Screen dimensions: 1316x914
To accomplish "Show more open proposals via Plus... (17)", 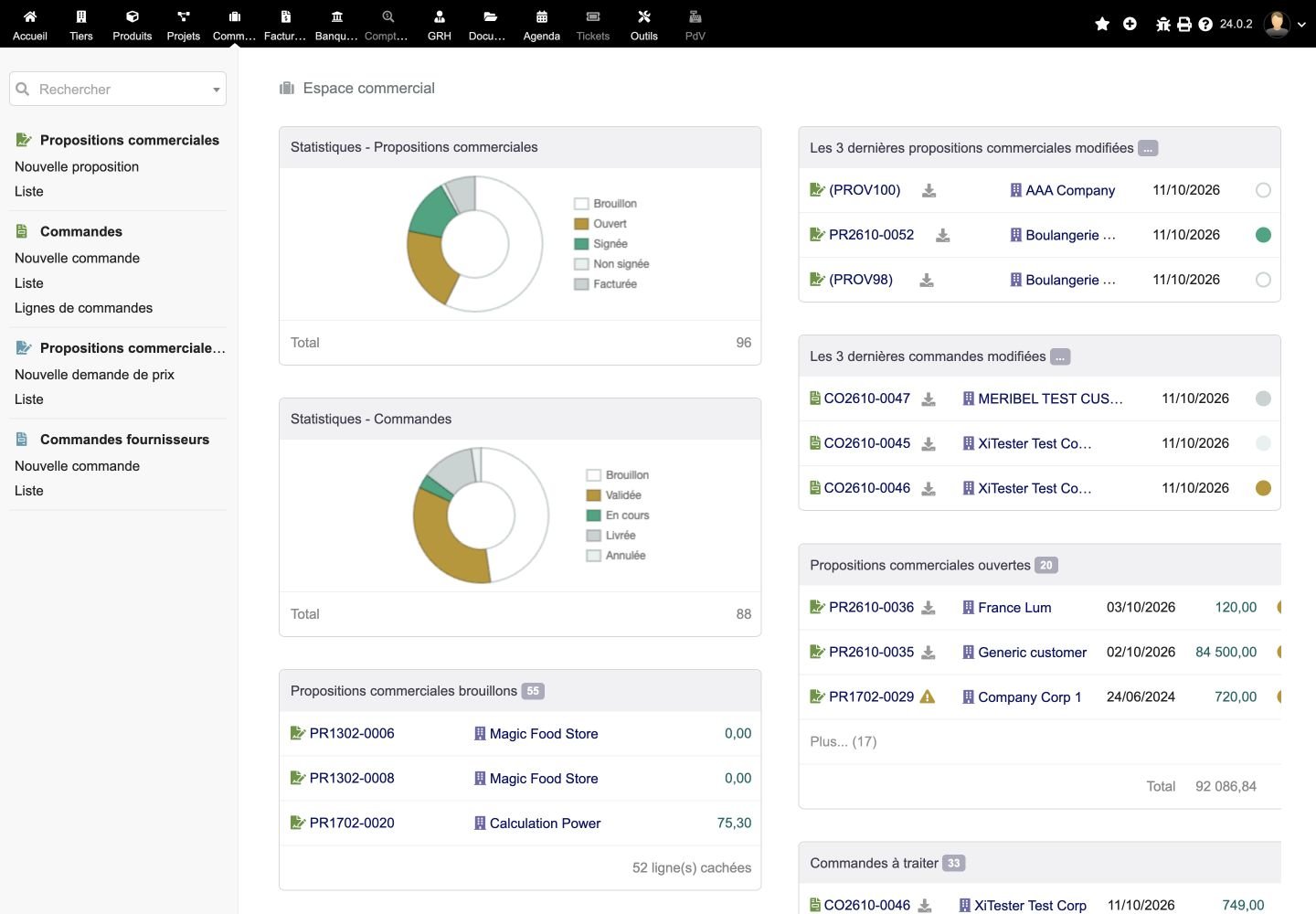I will pyautogui.click(x=843, y=741).
